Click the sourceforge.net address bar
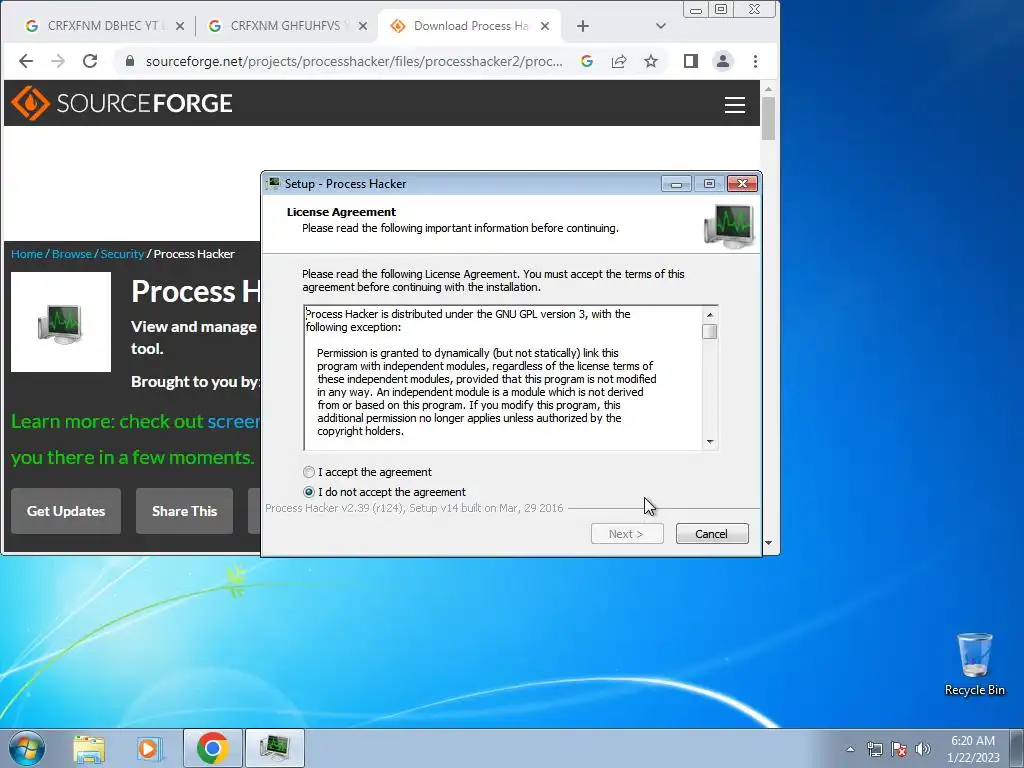 click(353, 61)
